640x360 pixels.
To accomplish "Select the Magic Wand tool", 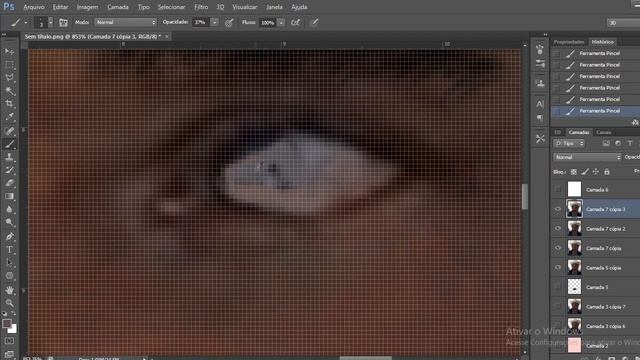I will coord(9,91).
